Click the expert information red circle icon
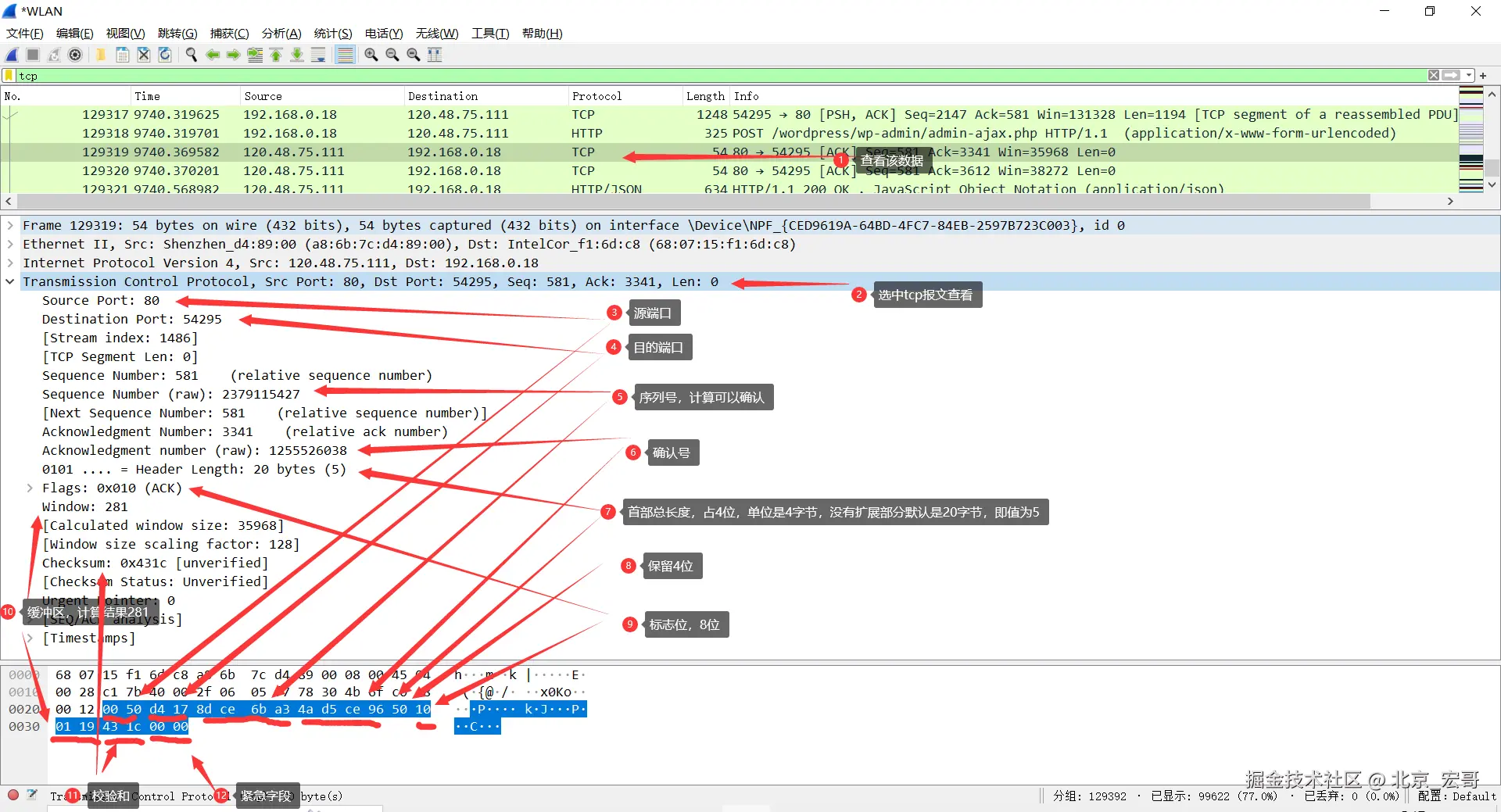 coord(13,795)
